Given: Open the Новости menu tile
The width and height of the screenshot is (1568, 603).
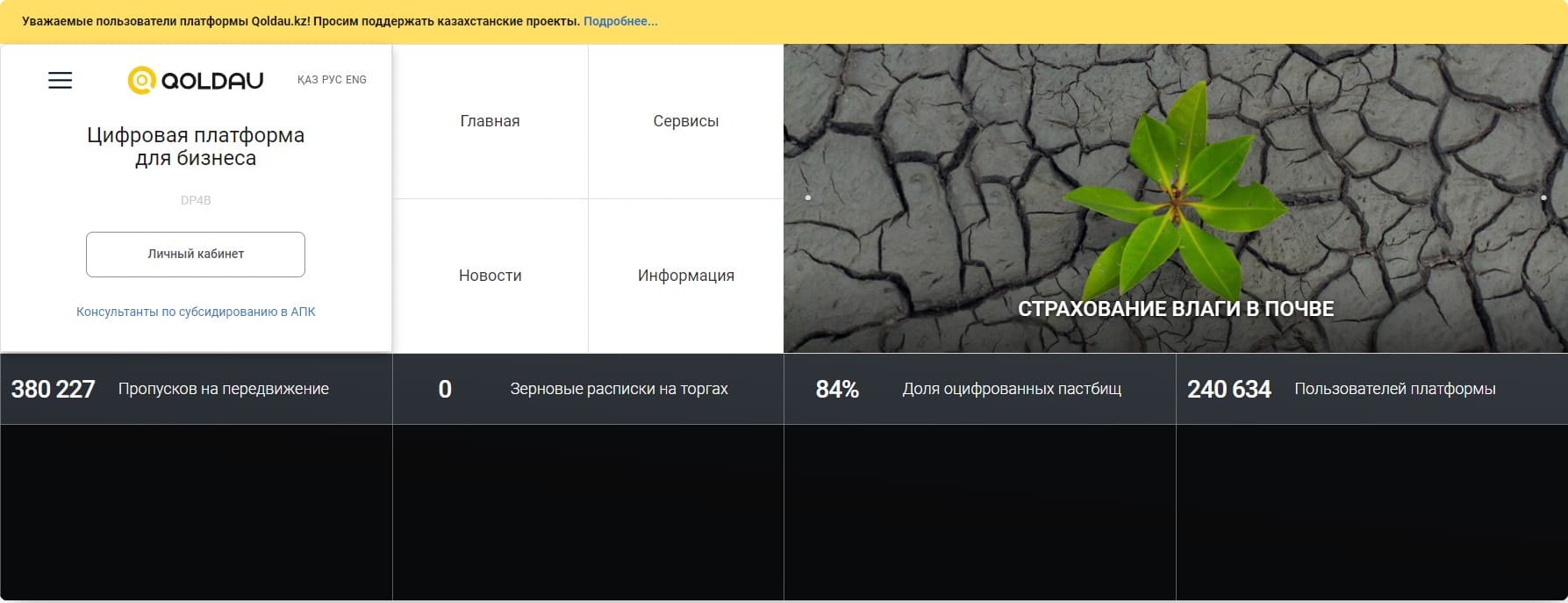Looking at the screenshot, I should pos(490,276).
